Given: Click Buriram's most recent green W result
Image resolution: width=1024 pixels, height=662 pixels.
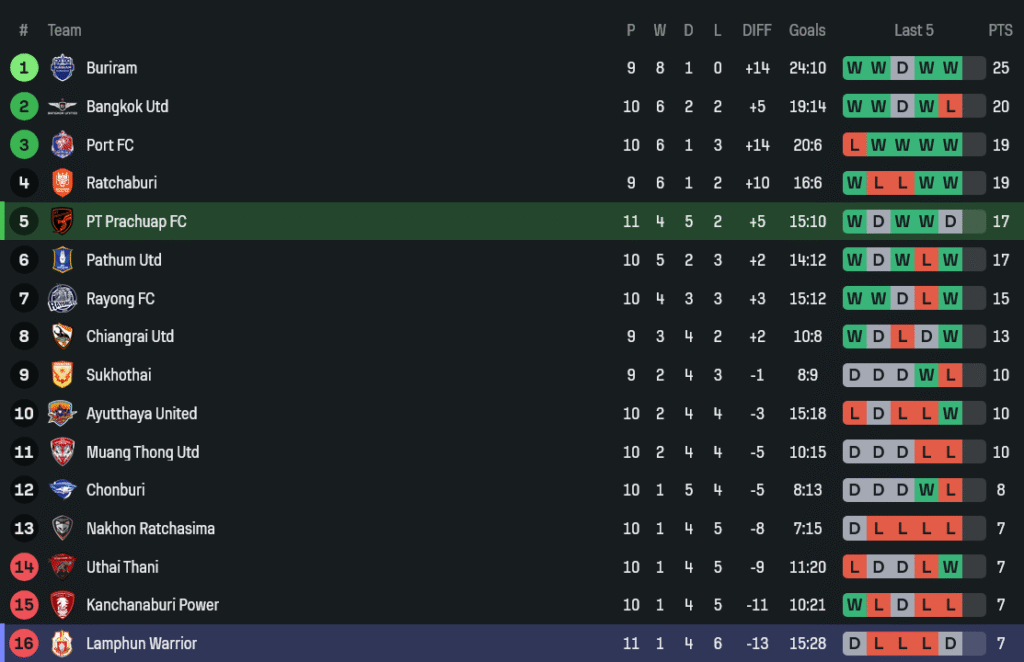Looking at the screenshot, I should [x=950, y=68].
